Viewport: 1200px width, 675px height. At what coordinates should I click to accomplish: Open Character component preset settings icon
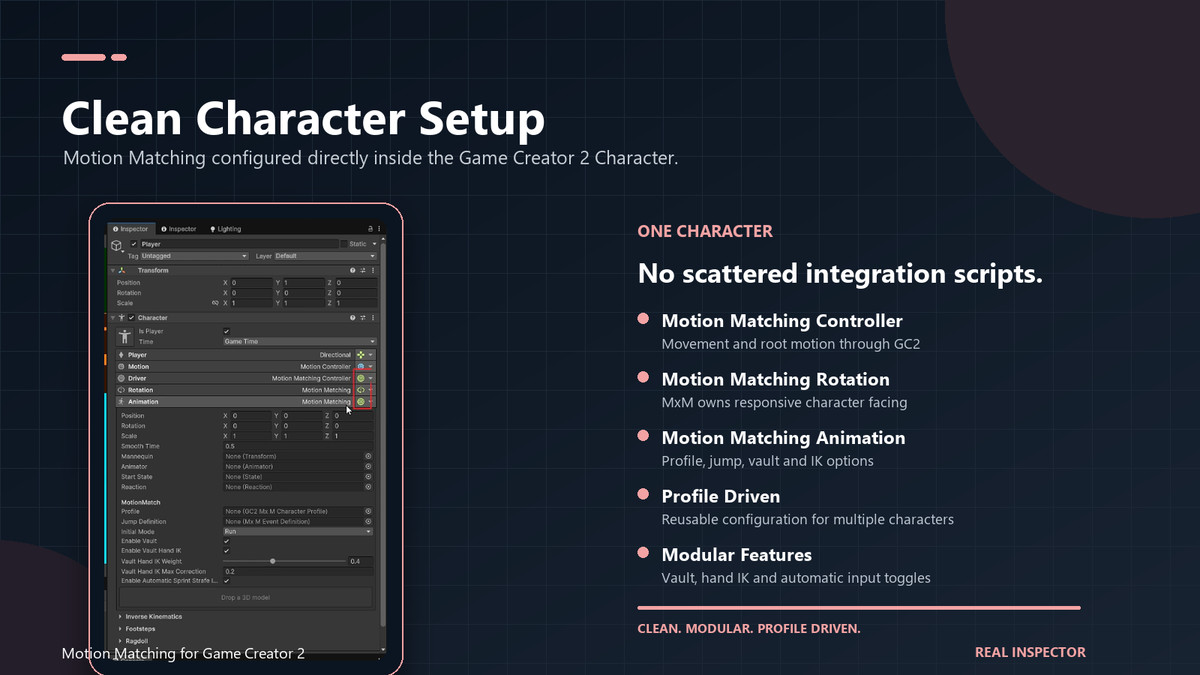pos(363,318)
